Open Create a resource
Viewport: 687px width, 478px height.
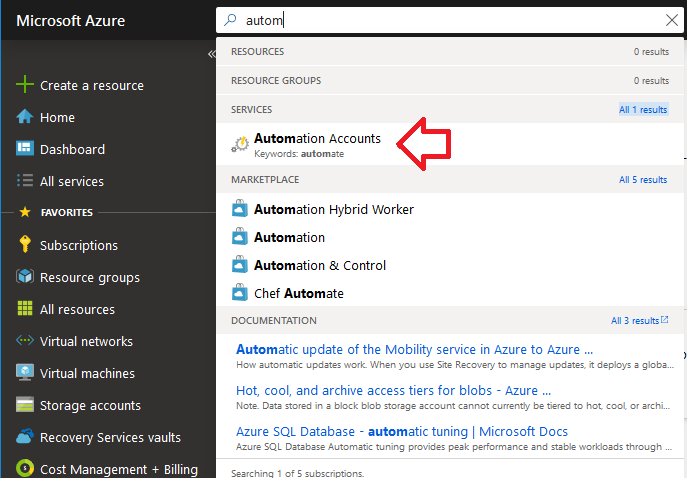pyautogui.click(x=92, y=85)
